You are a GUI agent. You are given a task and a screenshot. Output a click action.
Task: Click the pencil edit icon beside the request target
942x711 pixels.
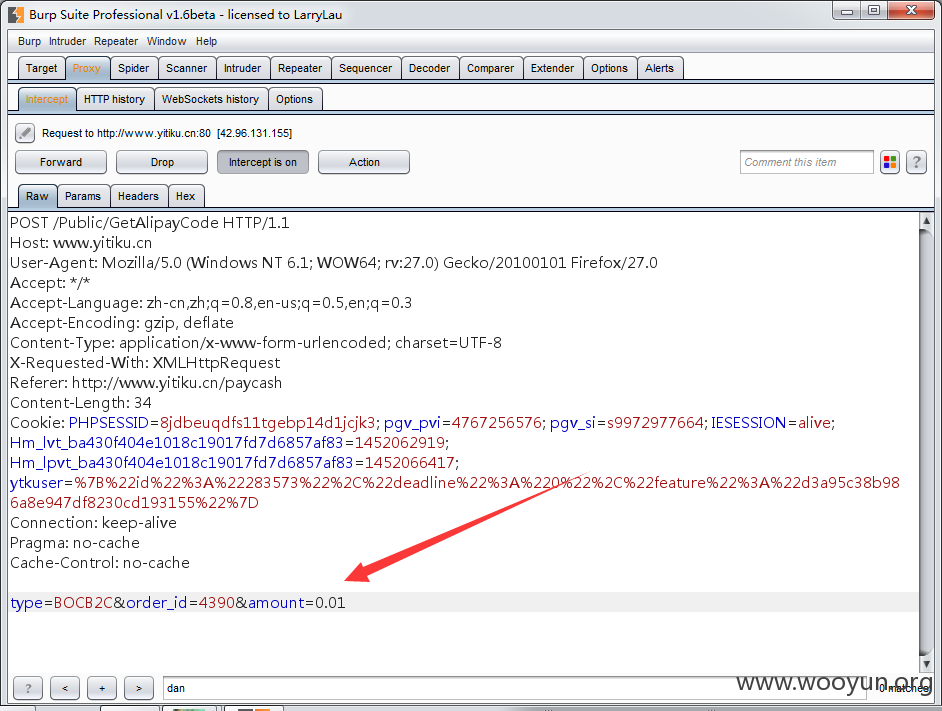[25, 133]
